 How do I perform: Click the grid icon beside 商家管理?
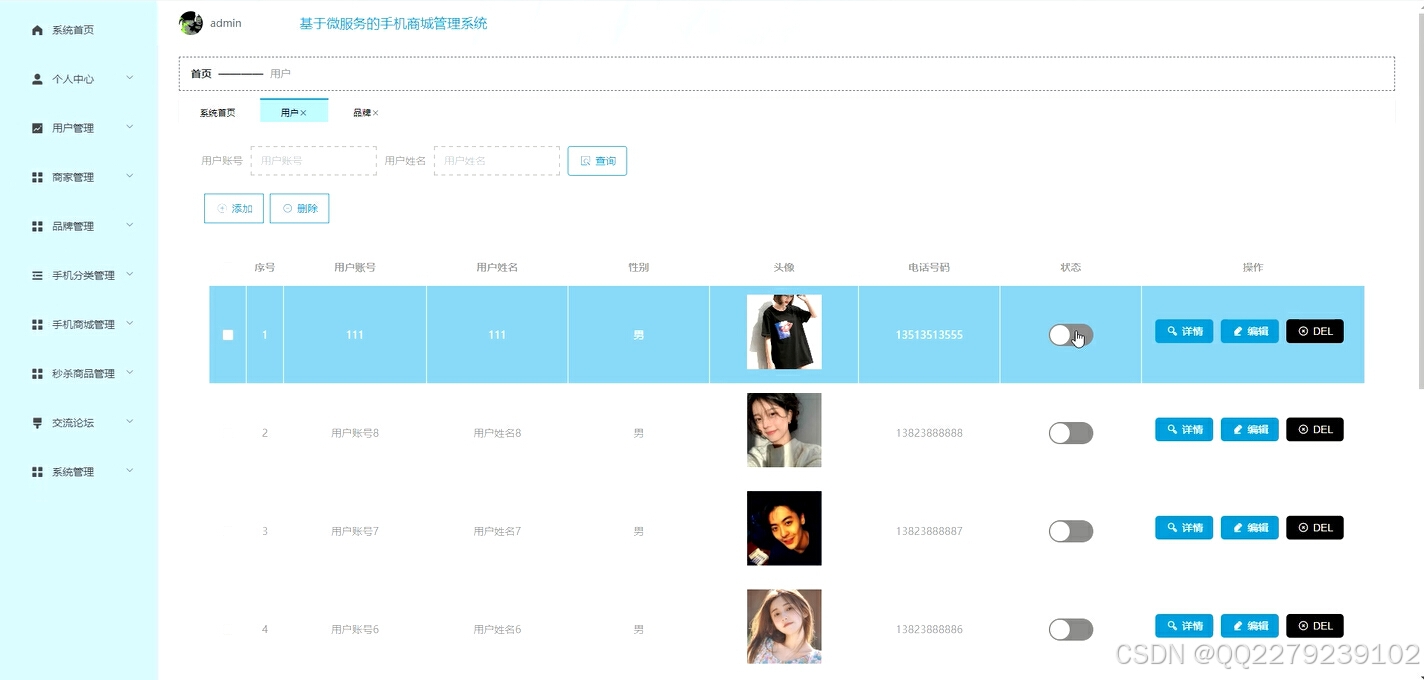coord(38,177)
